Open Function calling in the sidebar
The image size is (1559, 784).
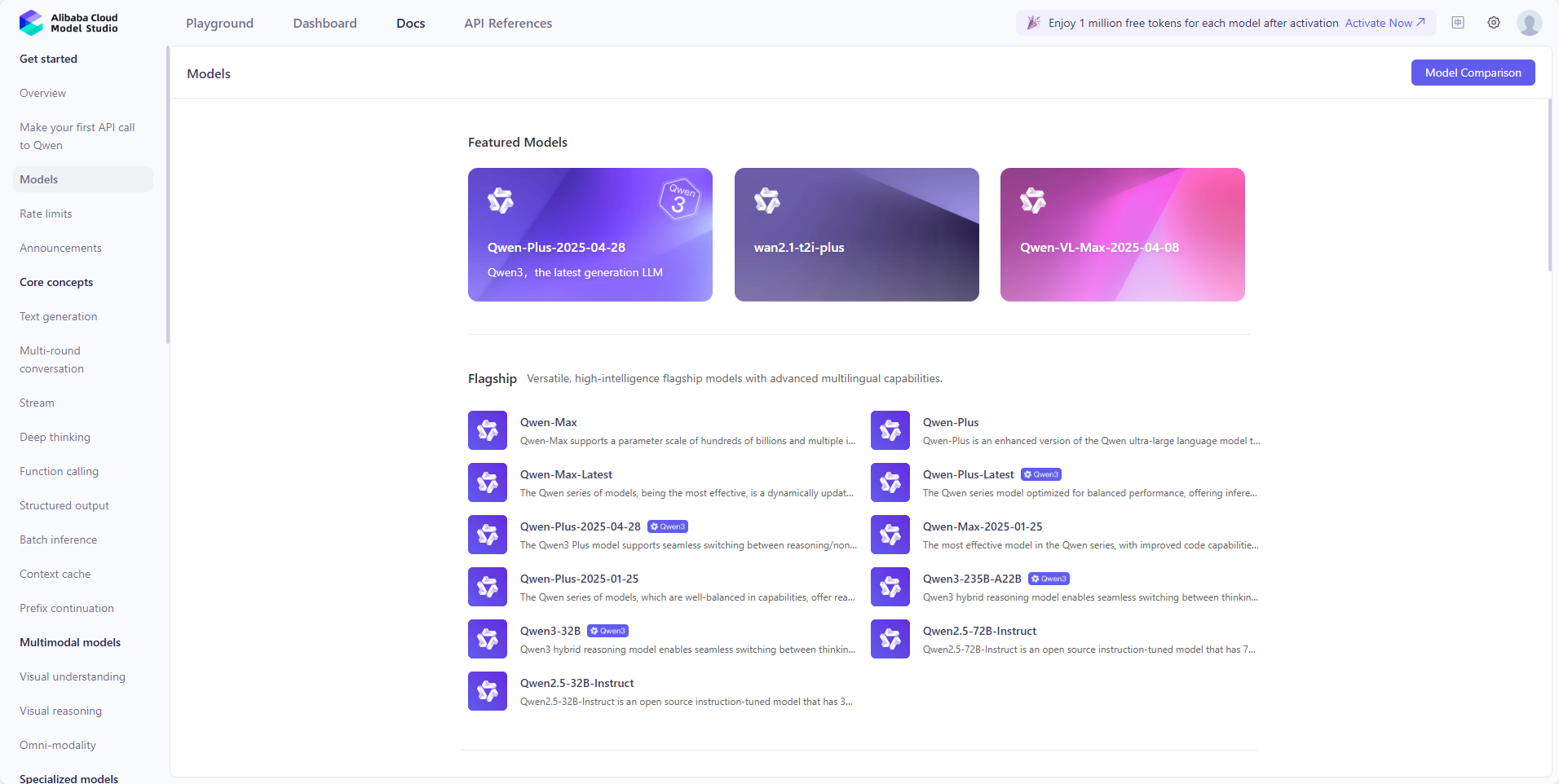pos(82,471)
